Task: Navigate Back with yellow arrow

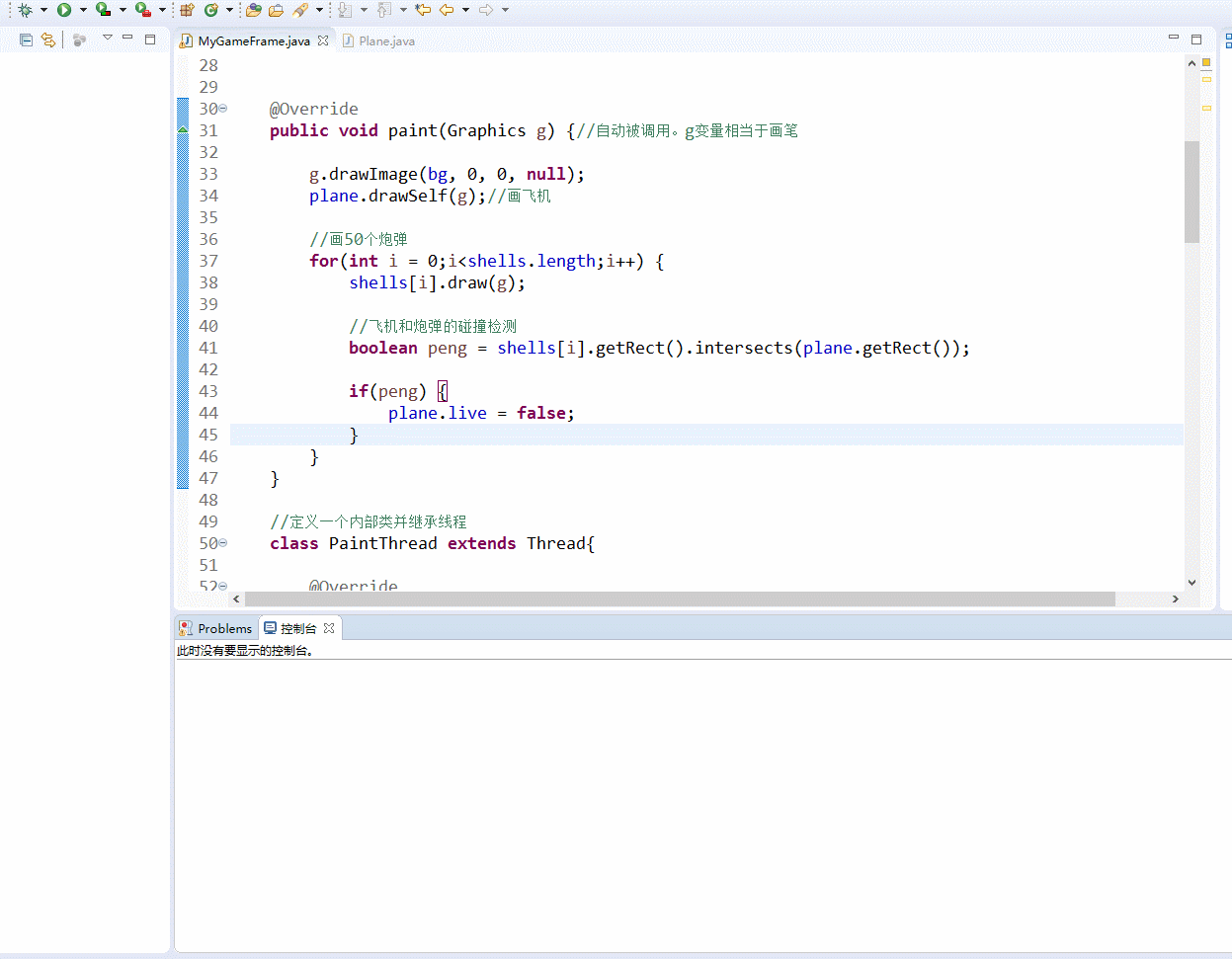Action: pyautogui.click(x=447, y=10)
